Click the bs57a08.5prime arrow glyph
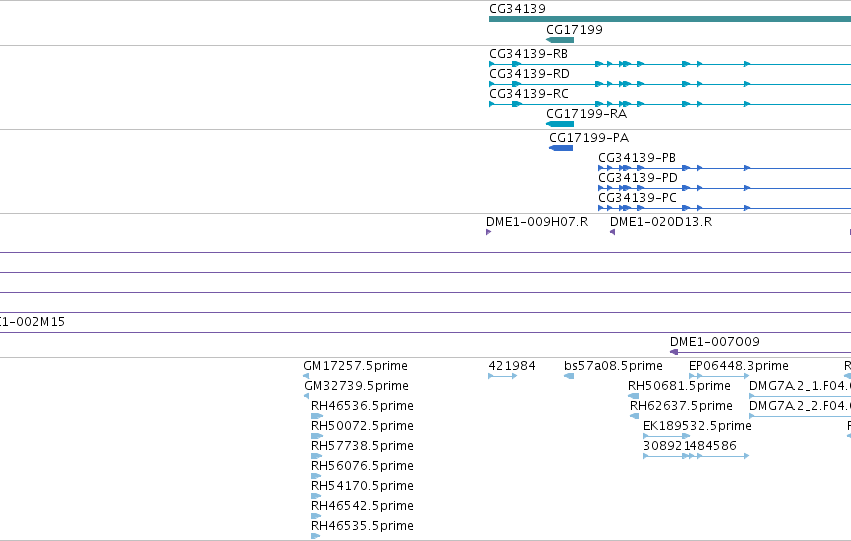Image resolution: width=851 pixels, height=541 pixels. click(569, 375)
